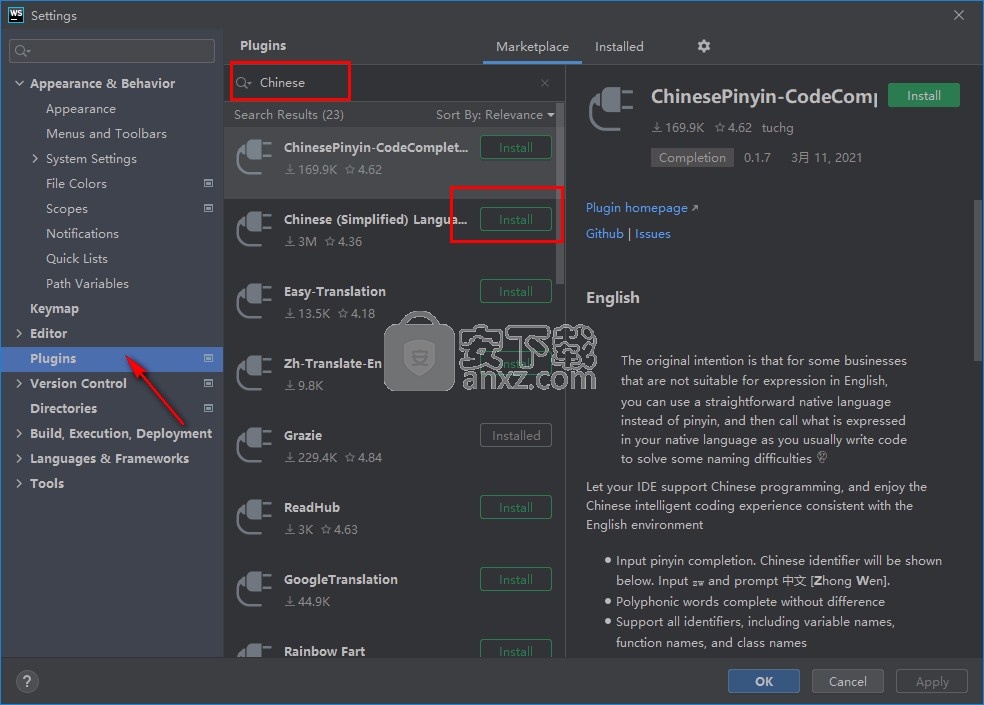Open the plugins gear settings icon

703,46
